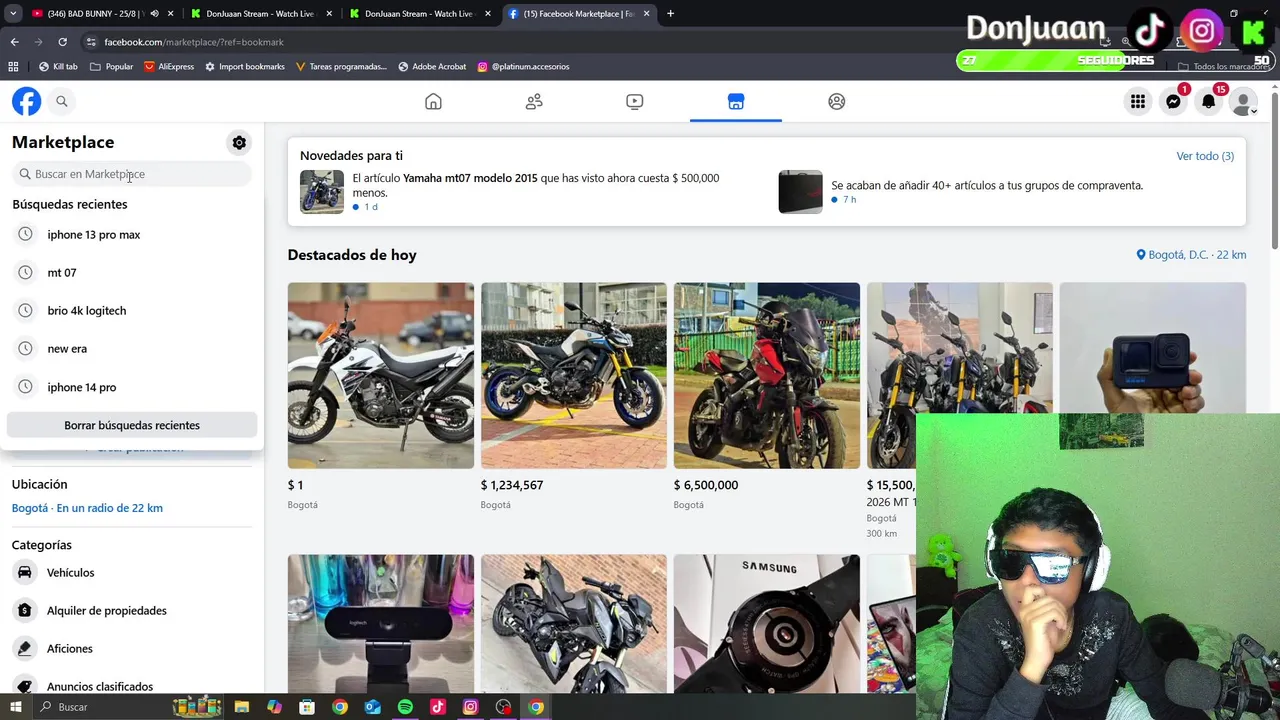The image size is (1280, 720).
Task: Open Spotify from the taskbar
Action: point(405,707)
